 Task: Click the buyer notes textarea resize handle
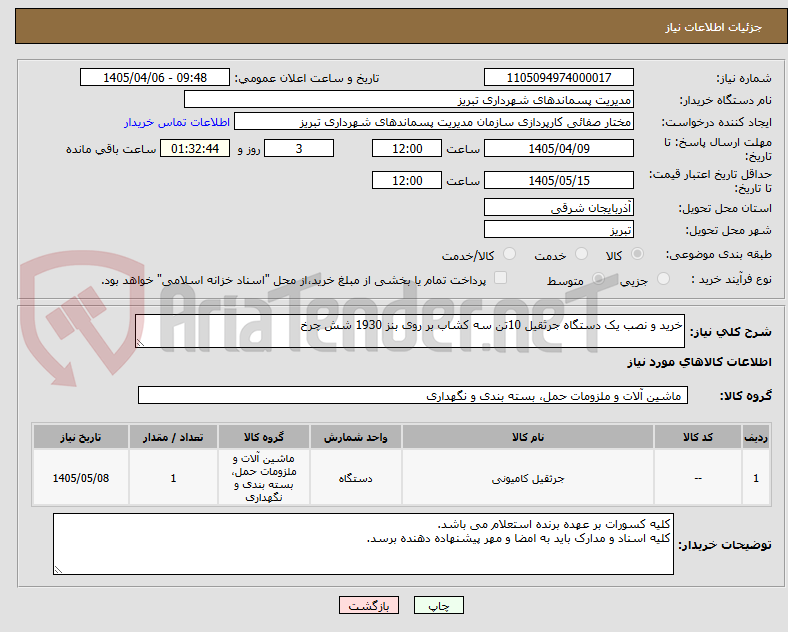(58, 570)
